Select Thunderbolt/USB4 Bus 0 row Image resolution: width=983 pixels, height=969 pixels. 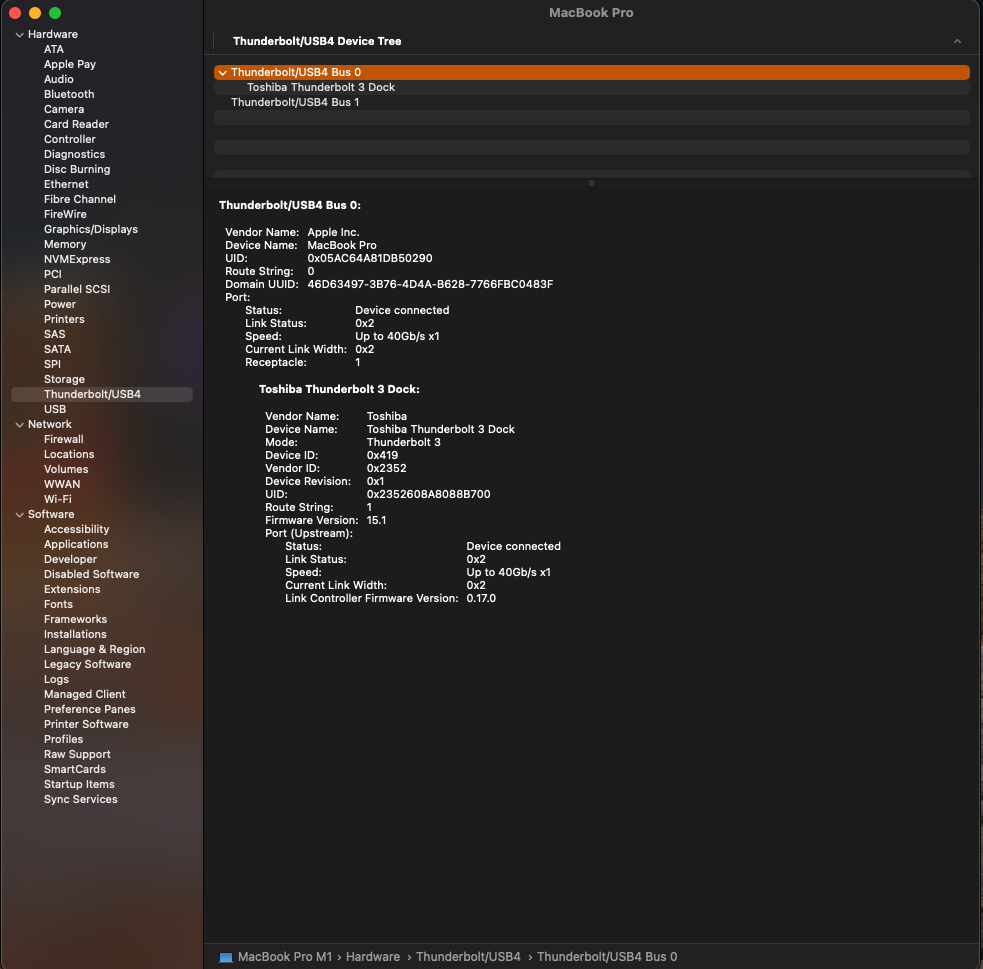(591, 72)
